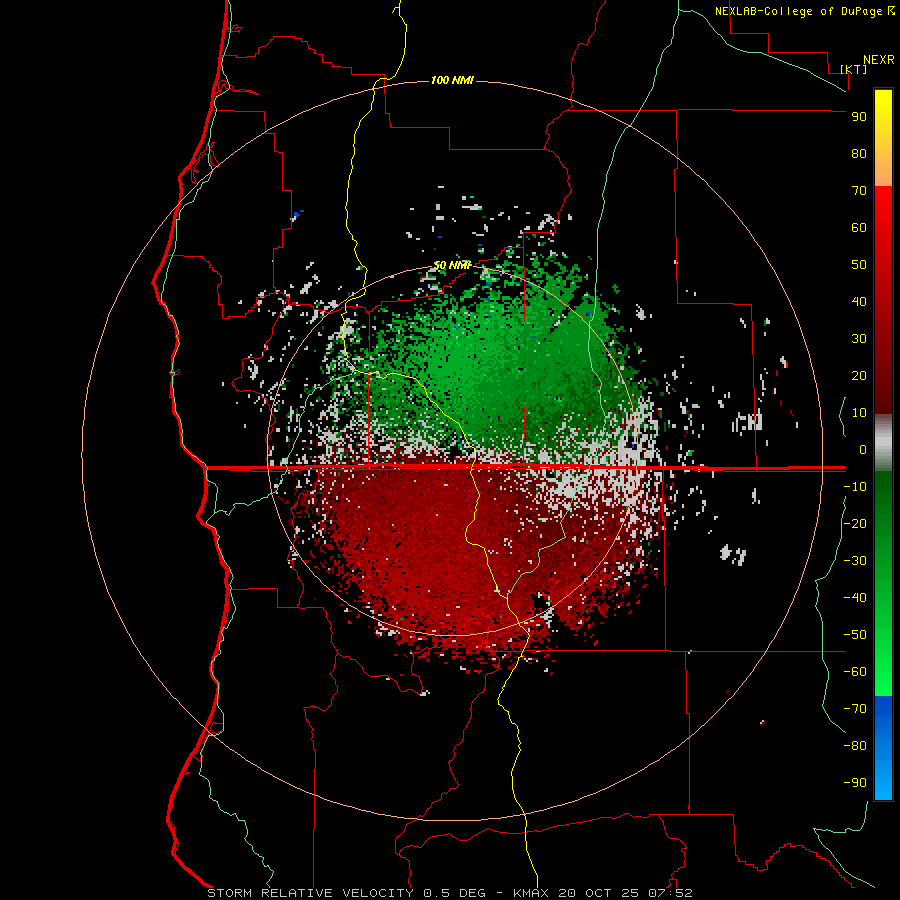The height and width of the screenshot is (900, 900).
Task: Click the 07:52 timestamp in the footer
Action: (670, 893)
